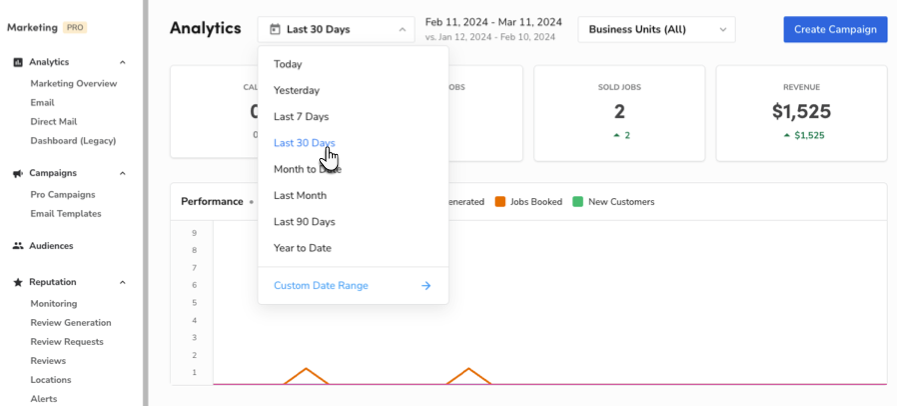897x406 pixels.
Task: Click the Reputation star icon
Action: (x=18, y=282)
